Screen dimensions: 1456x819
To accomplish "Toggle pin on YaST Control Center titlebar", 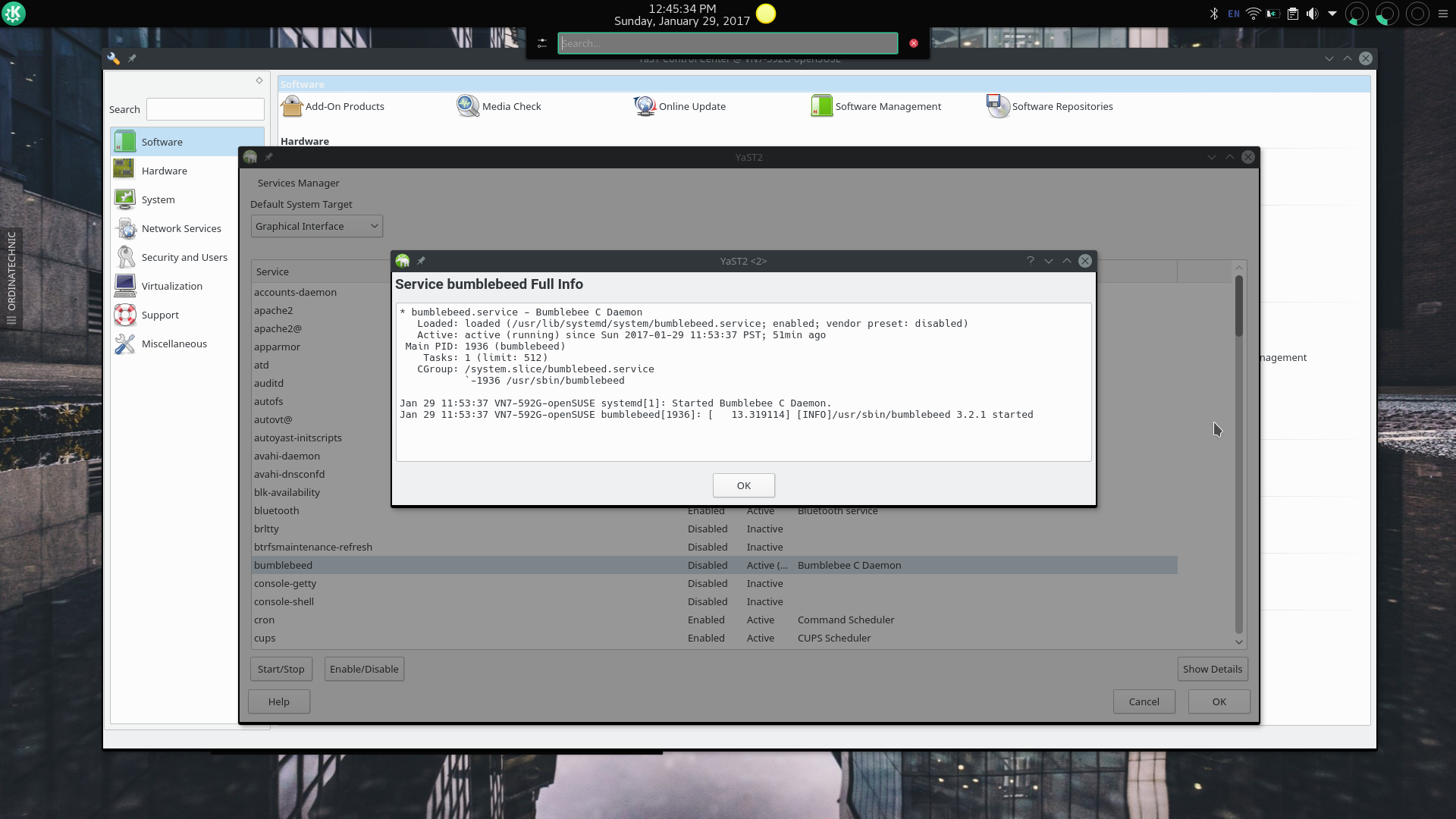I will tap(132, 58).
